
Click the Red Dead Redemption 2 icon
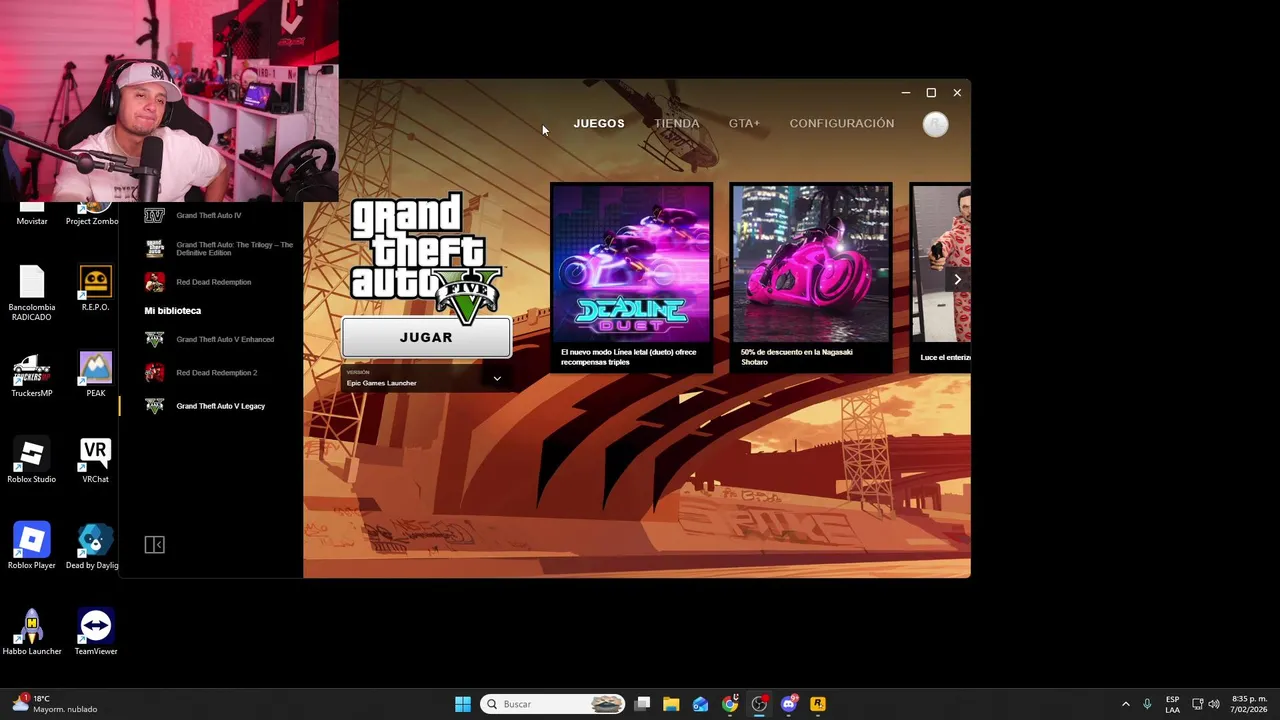(154, 373)
